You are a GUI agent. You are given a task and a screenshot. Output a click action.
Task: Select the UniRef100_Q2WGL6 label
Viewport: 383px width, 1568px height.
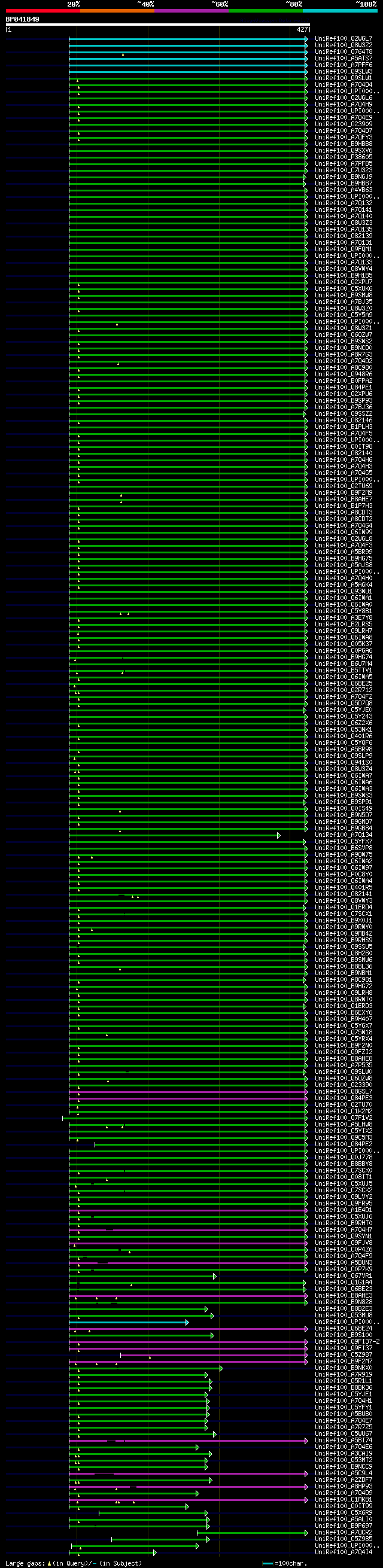(344, 98)
